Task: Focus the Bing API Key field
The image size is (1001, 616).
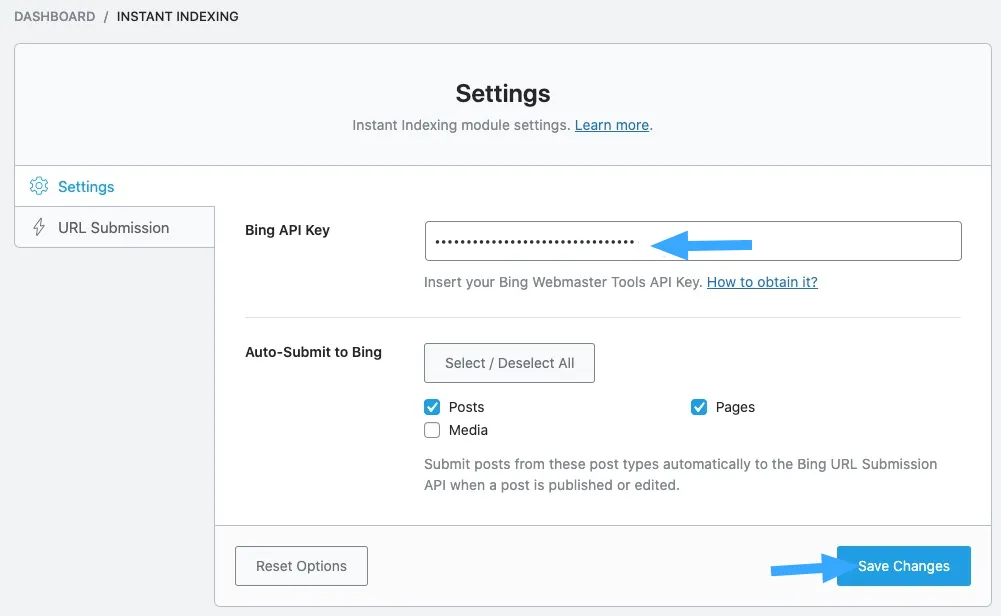Action: pyautogui.click(x=693, y=241)
